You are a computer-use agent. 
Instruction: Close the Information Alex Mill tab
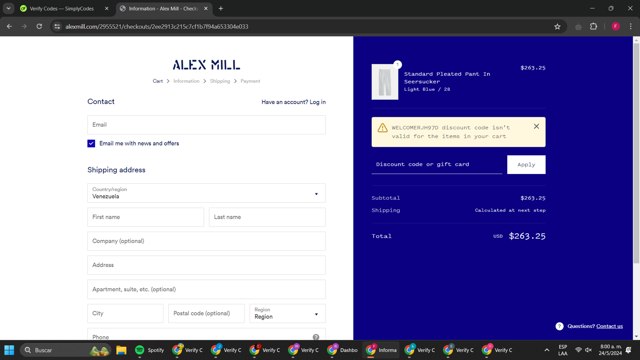point(206,9)
